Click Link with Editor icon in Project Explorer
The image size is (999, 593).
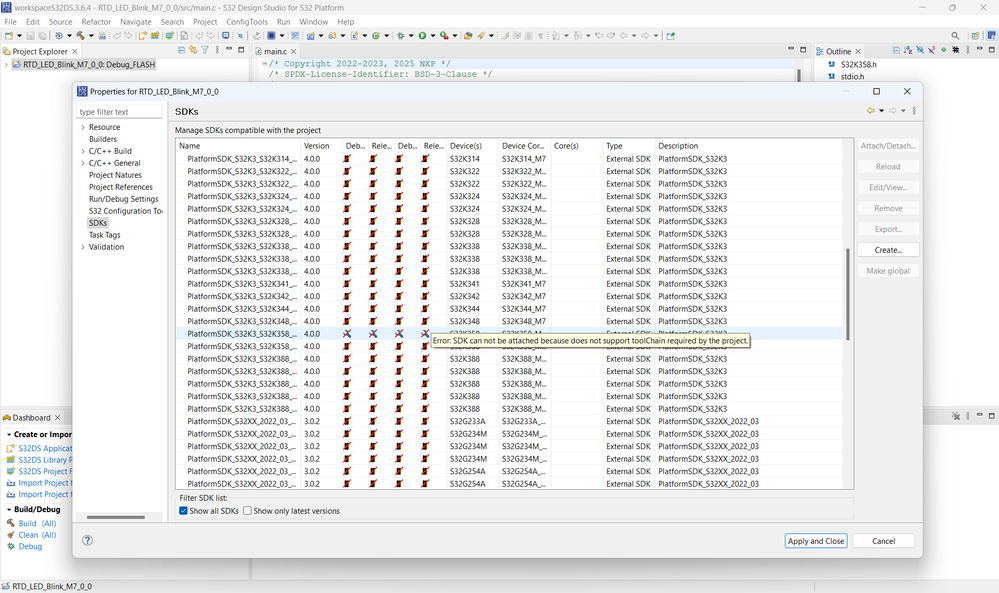[193, 50]
